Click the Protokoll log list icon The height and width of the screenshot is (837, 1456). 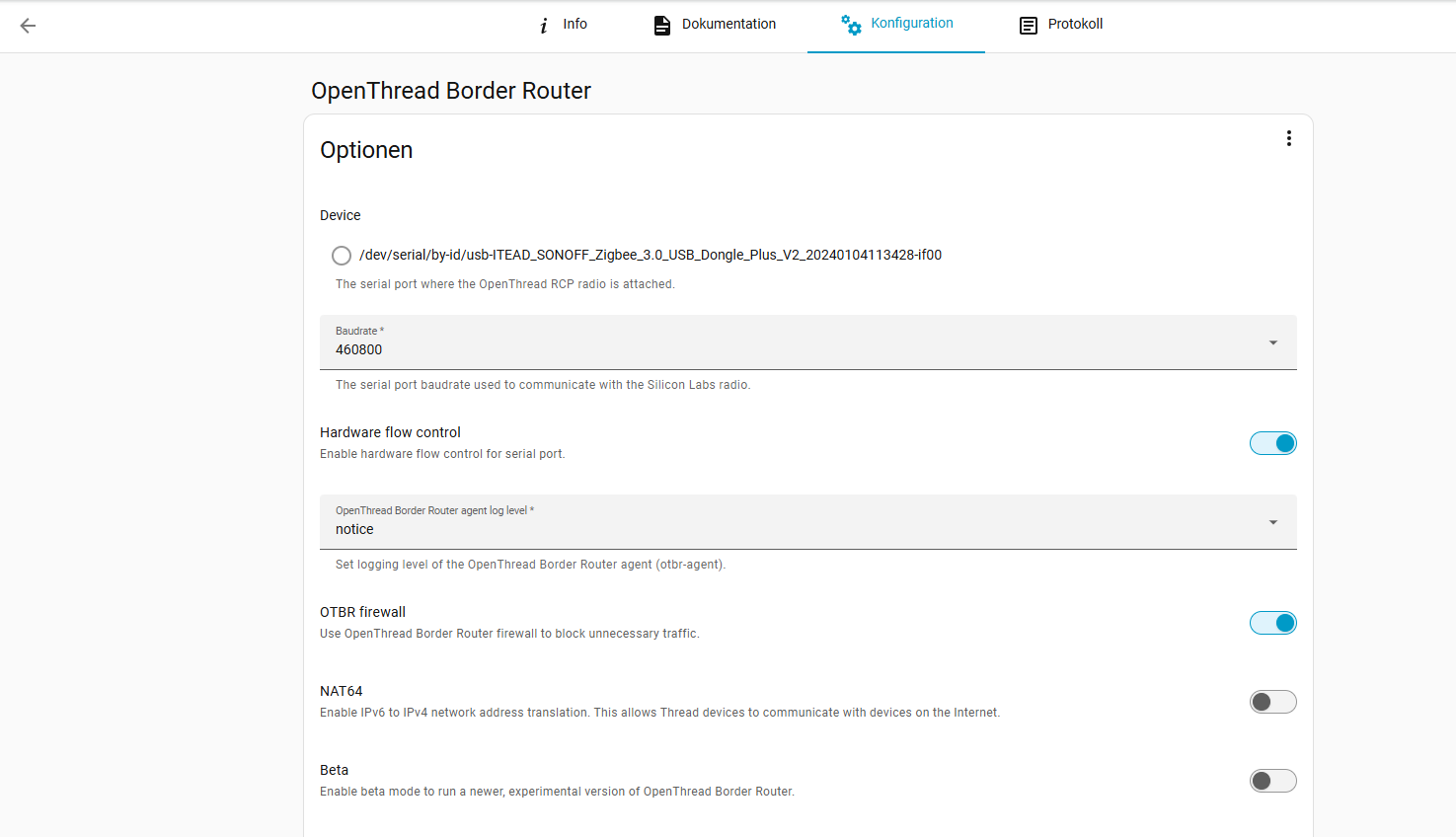[1029, 26]
